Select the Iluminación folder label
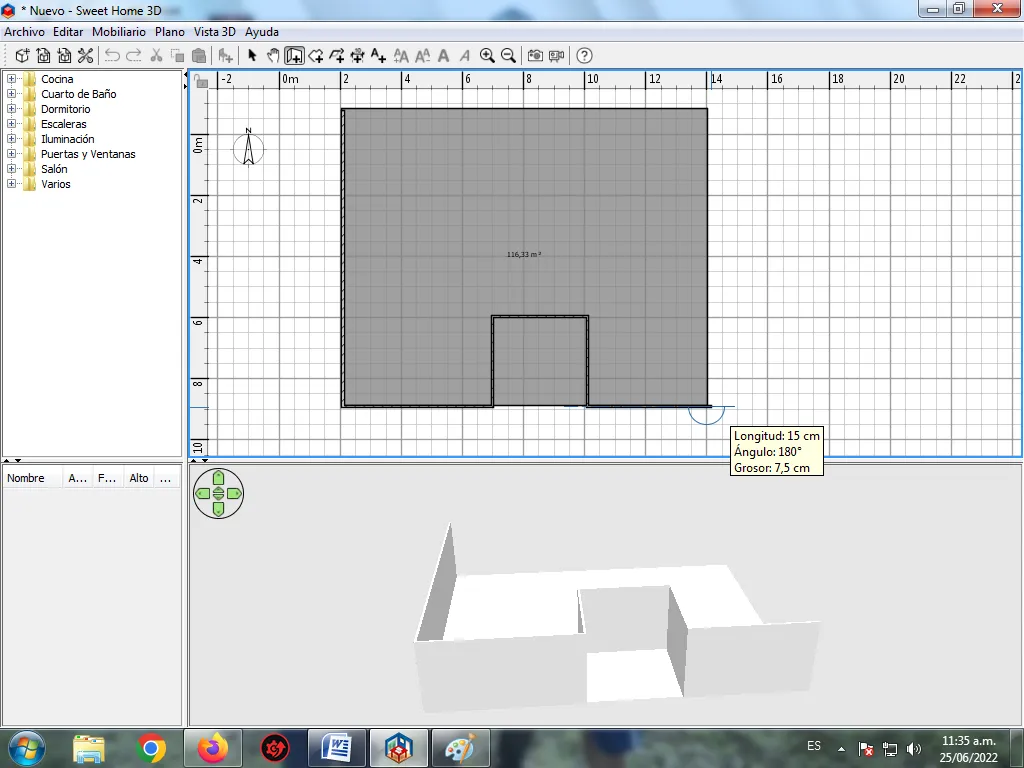Viewport: 1024px width, 768px height. coord(68,139)
